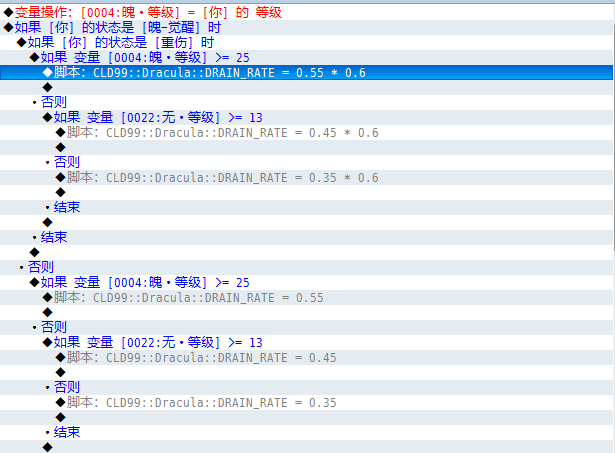This screenshot has height=453, width=615.
Task: Select script line DRAIN_RATE = 0.45 * 0.6
Action: pyautogui.click(x=306, y=133)
